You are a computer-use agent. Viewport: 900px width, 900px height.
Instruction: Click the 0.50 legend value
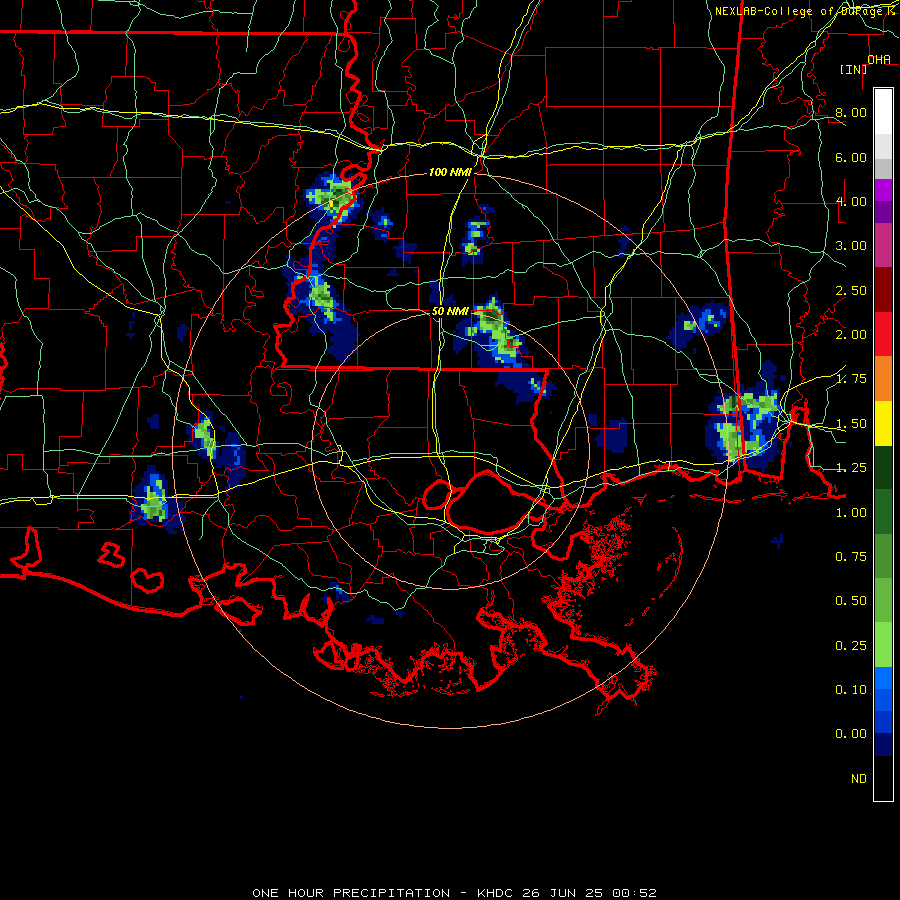click(x=851, y=601)
